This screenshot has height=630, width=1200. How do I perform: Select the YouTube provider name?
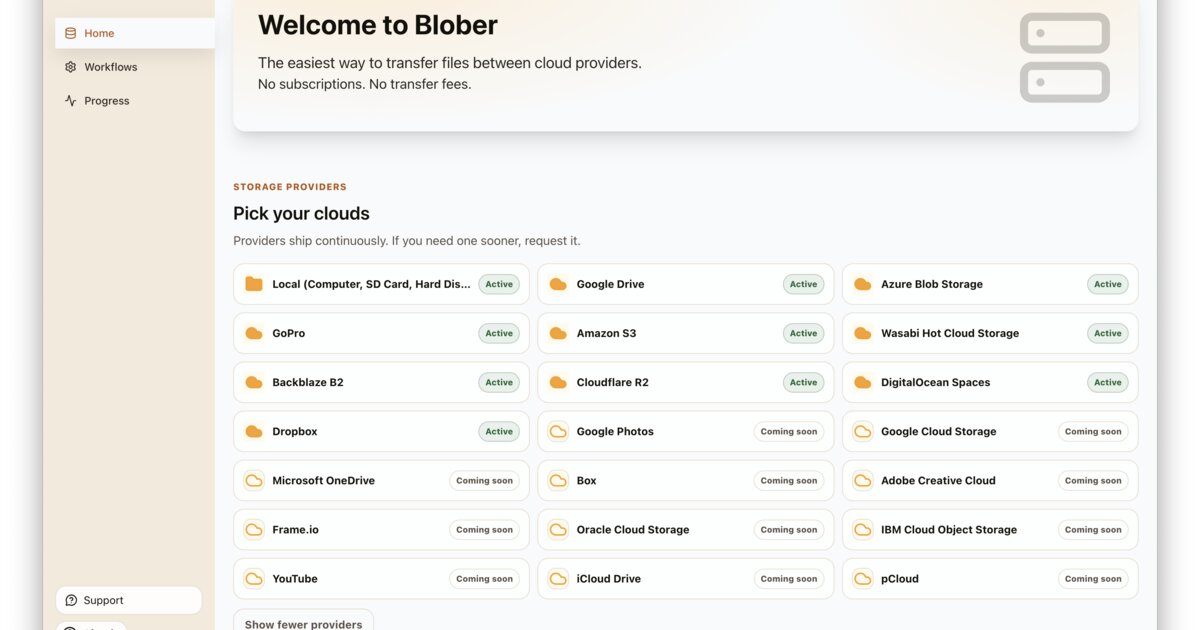tap(295, 578)
